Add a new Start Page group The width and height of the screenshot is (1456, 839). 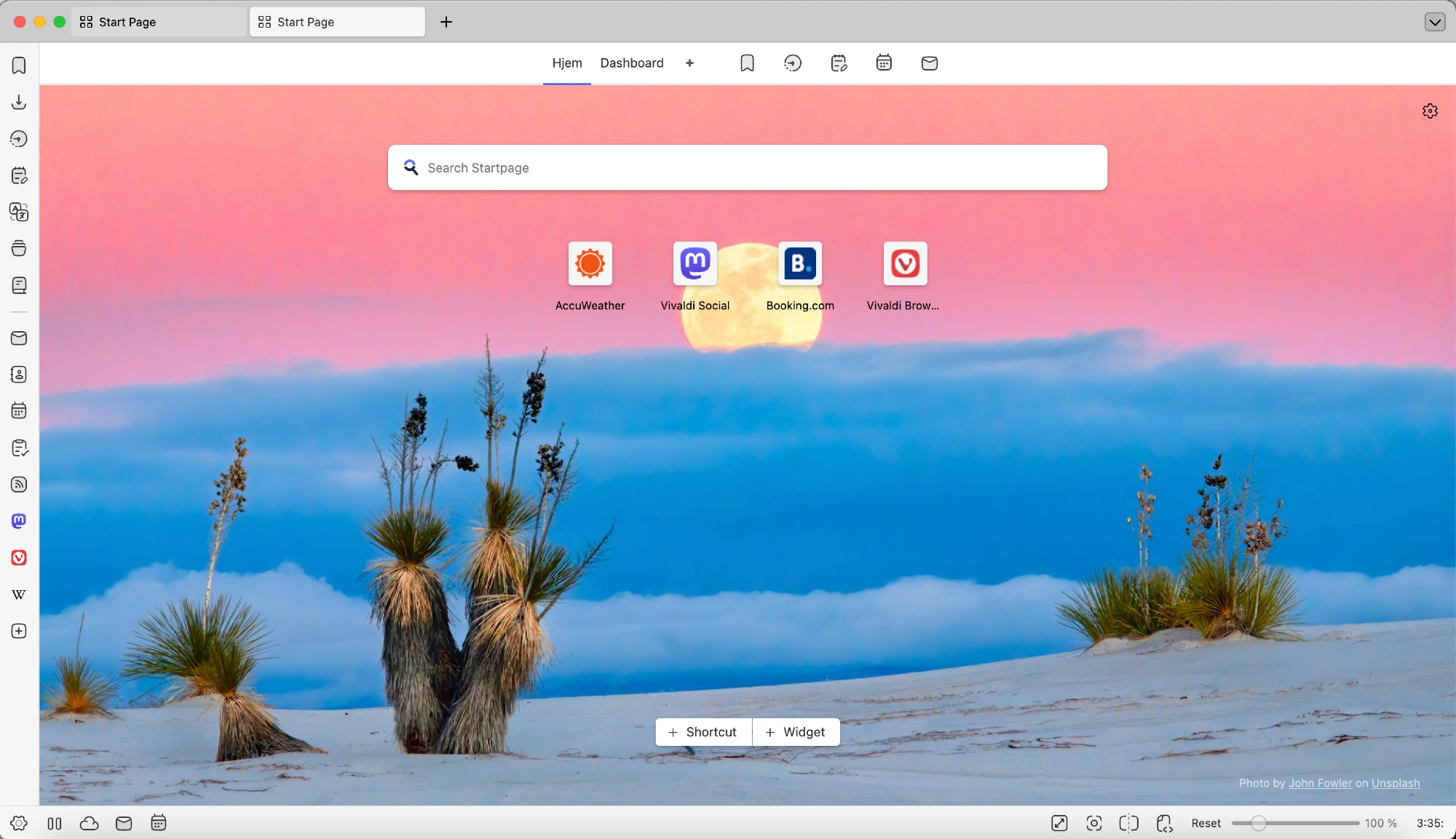689,63
